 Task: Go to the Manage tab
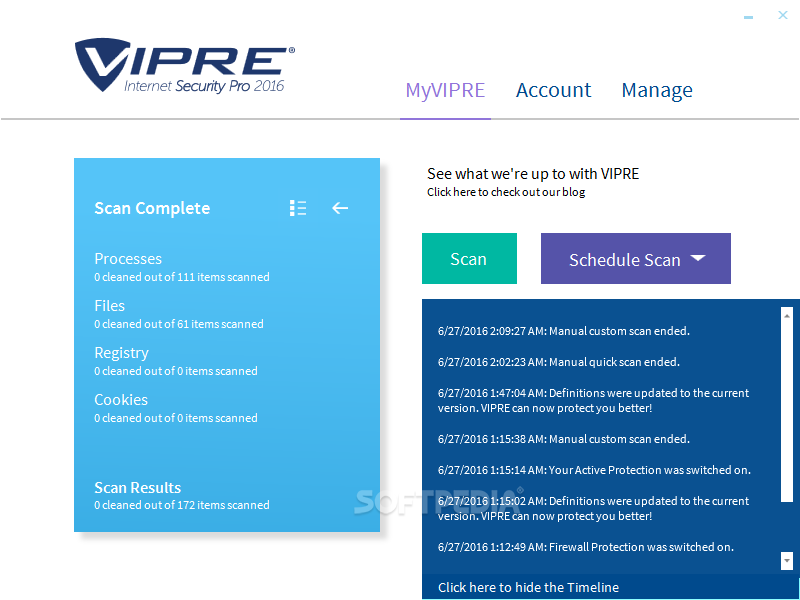pyautogui.click(x=657, y=91)
